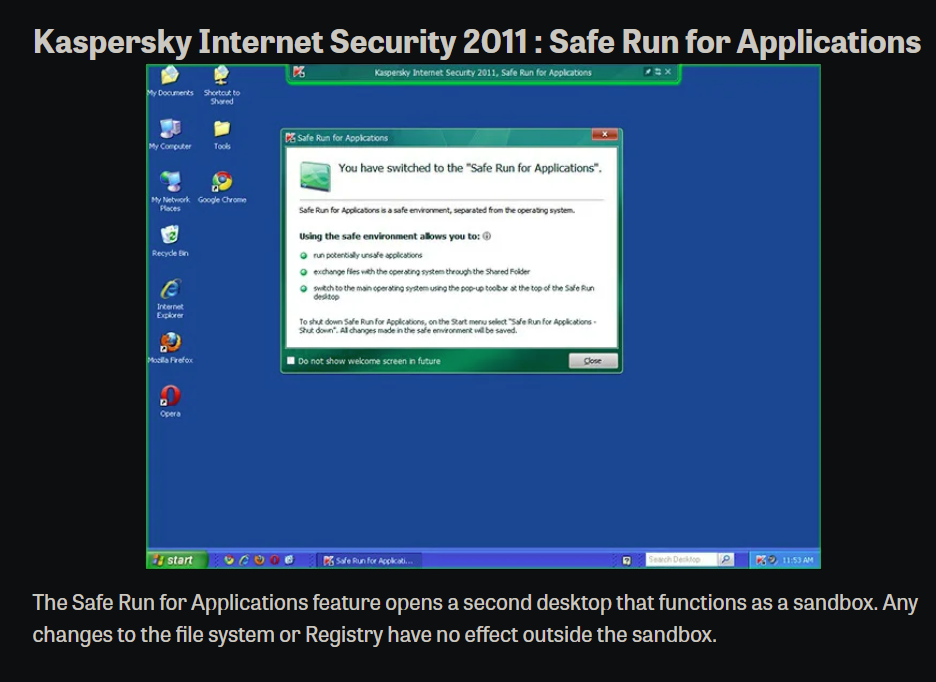Open the Tools folder on the desktop
Screen dimensions: 936x682
[x=222, y=134]
